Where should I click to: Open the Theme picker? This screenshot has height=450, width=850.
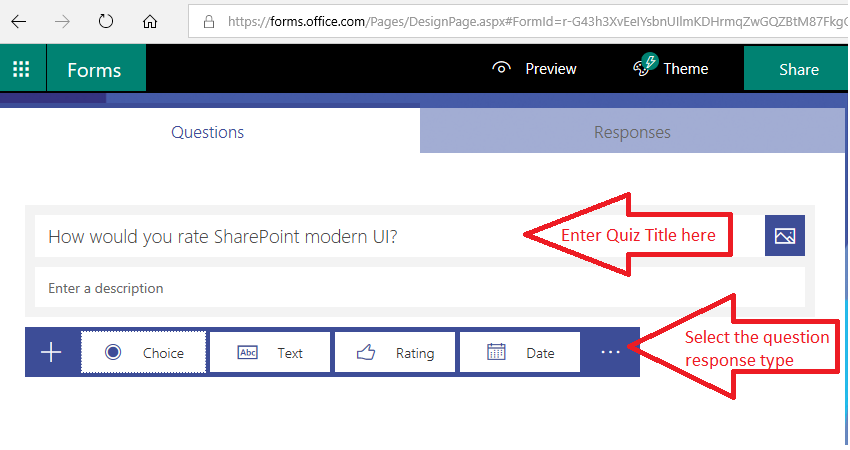pyautogui.click(x=671, y=67)
